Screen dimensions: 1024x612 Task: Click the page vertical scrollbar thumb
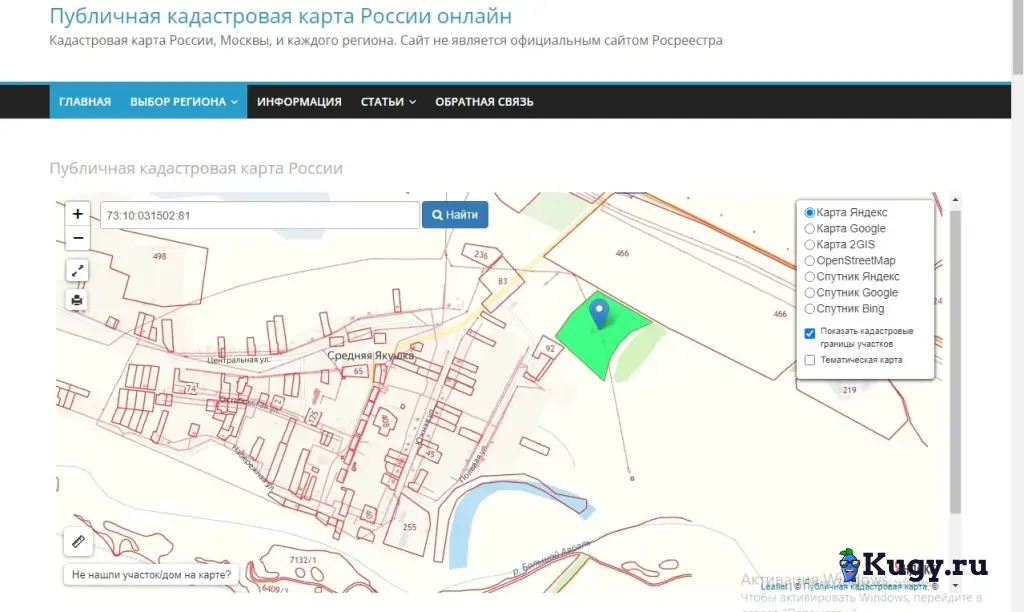pyautogui.click(x=1017, y=37)
